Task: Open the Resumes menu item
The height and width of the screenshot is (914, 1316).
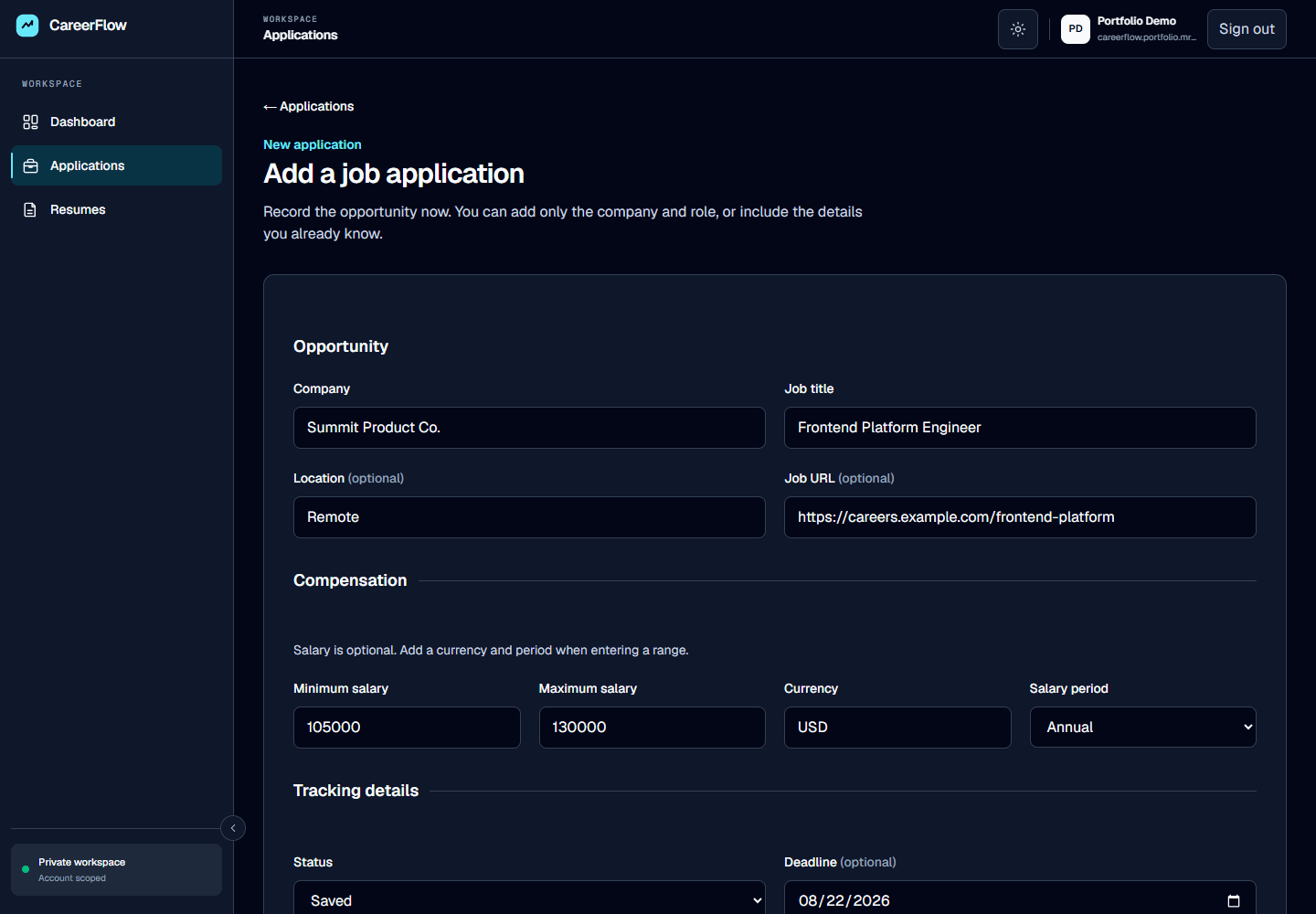Action: (x=116, y=209)
